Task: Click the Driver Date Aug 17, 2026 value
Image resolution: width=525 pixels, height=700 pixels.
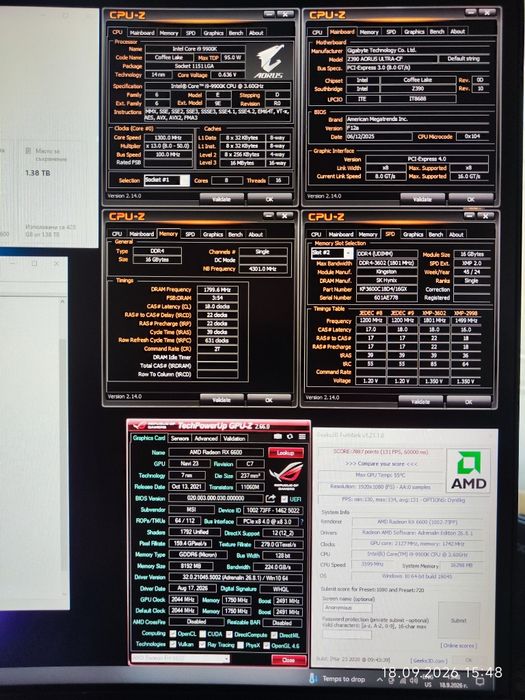Action: pyautogui.click(x=192, y=589)
